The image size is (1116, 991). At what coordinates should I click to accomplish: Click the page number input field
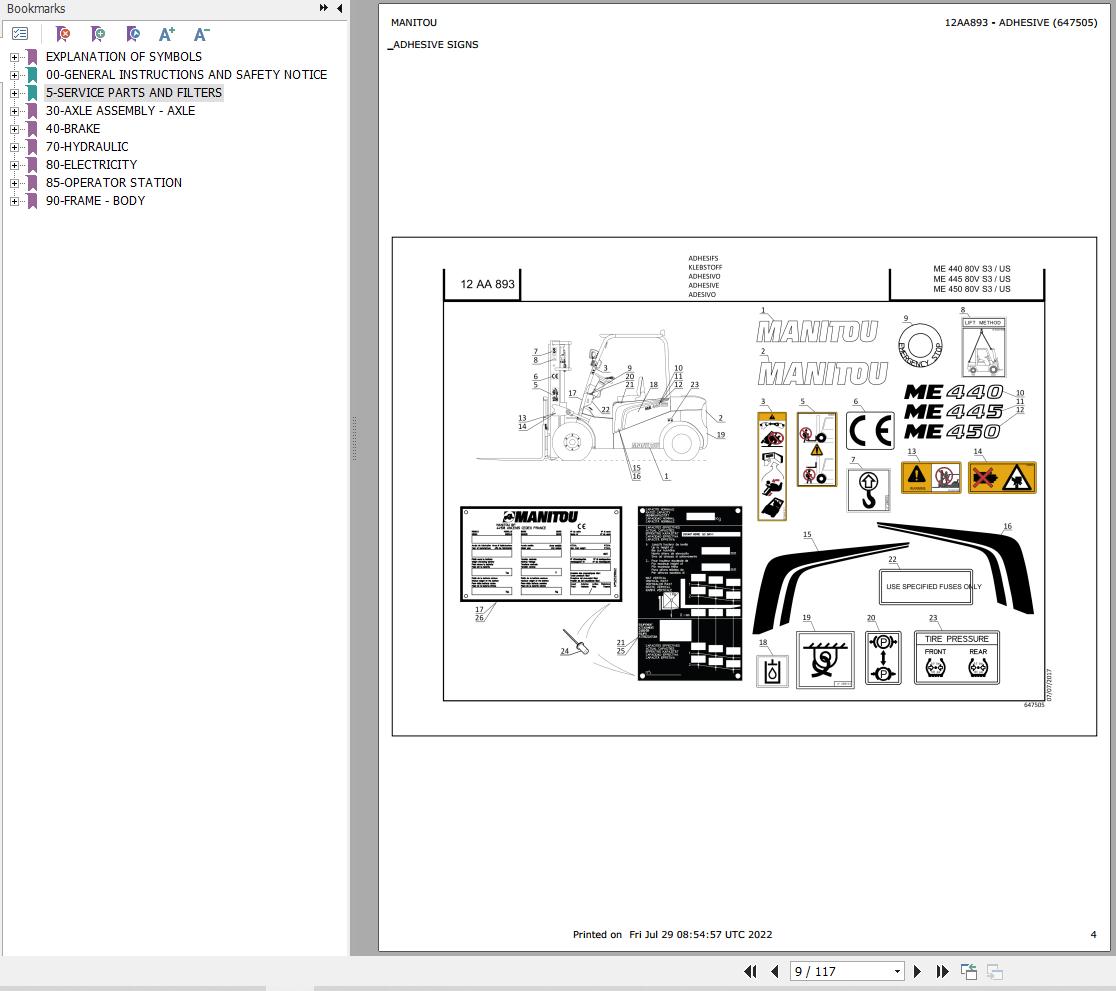(841, 972)
